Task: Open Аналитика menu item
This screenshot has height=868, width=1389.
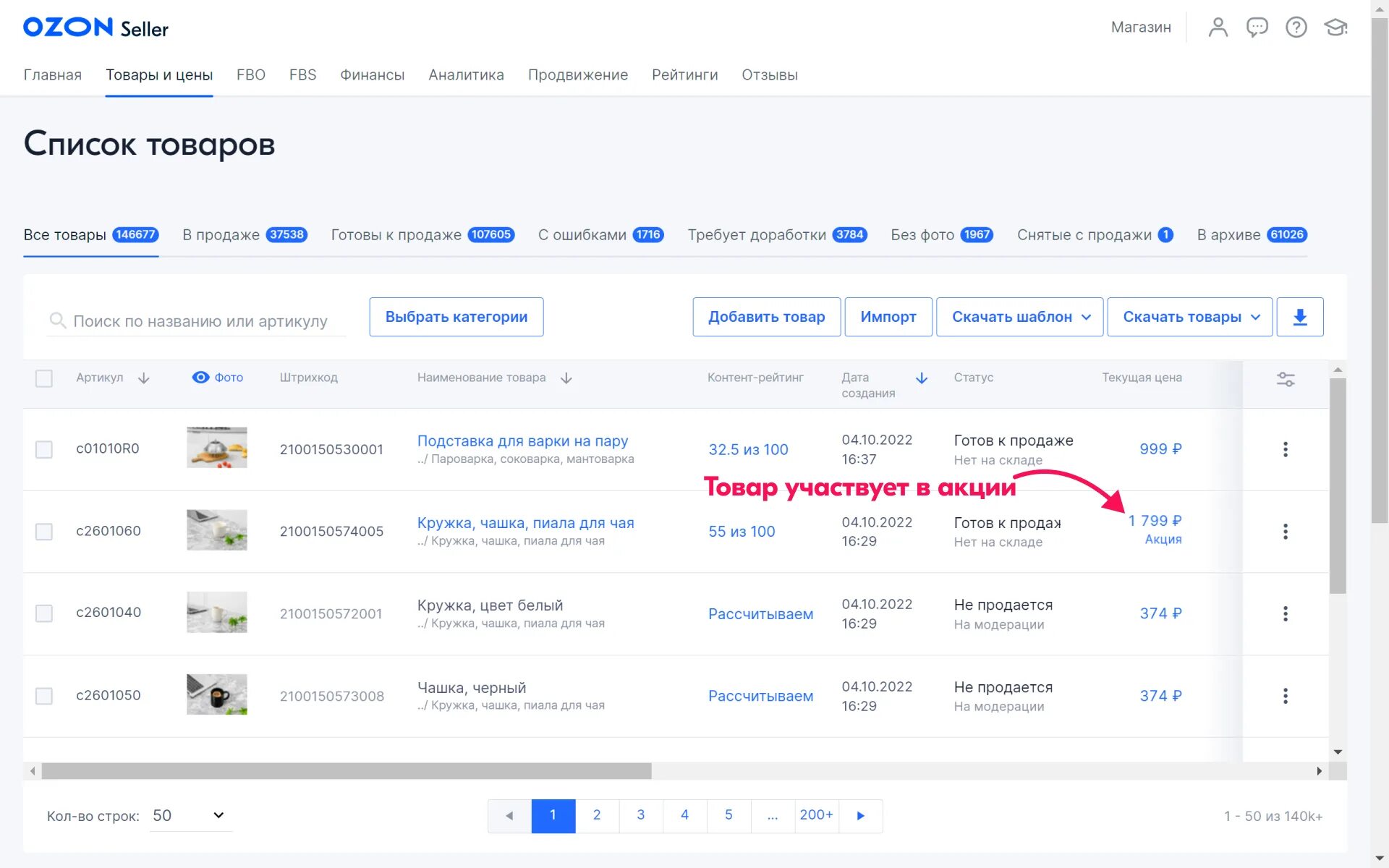Action: 466,75
